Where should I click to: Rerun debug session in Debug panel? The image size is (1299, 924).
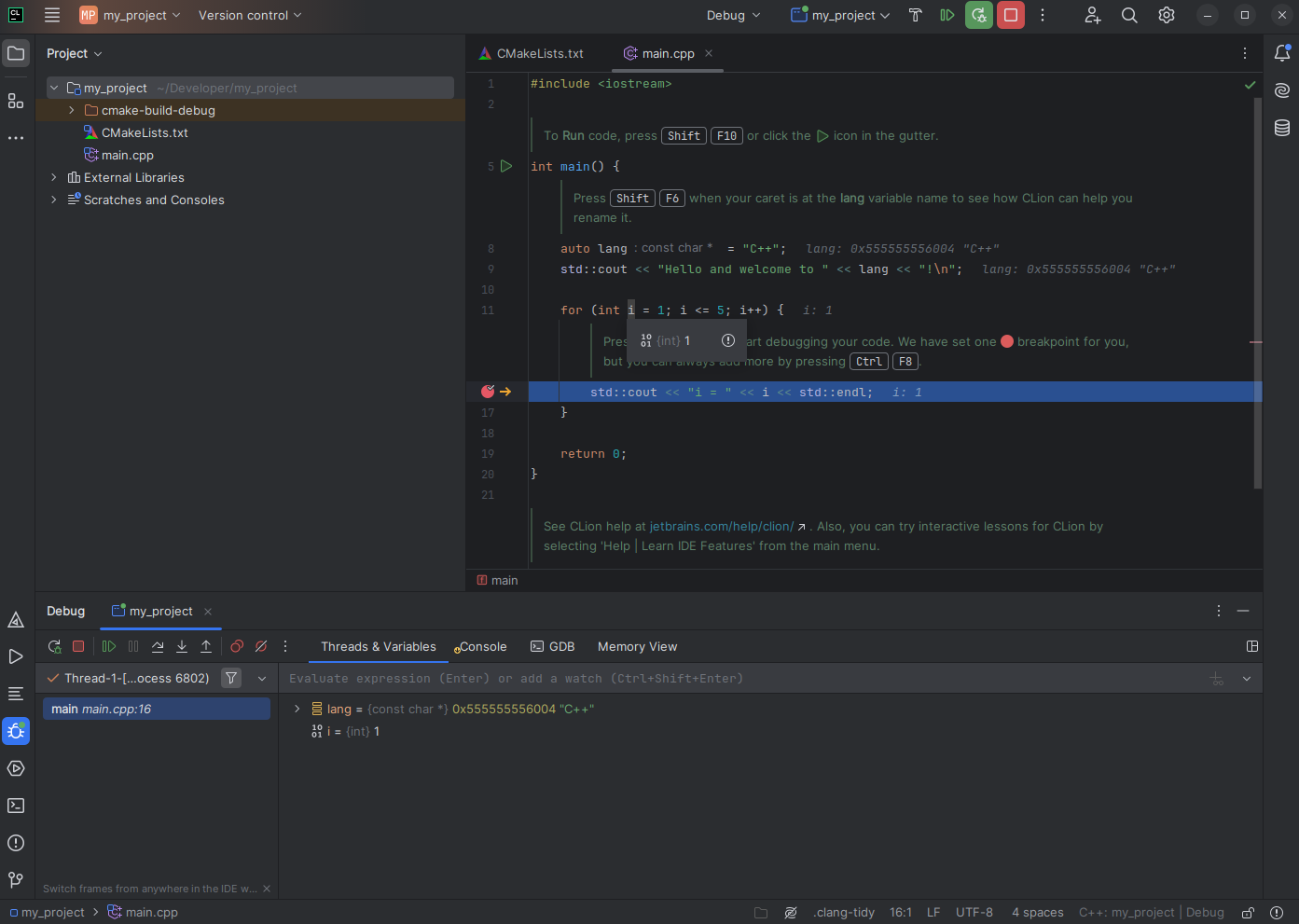(x=54, y=646)
